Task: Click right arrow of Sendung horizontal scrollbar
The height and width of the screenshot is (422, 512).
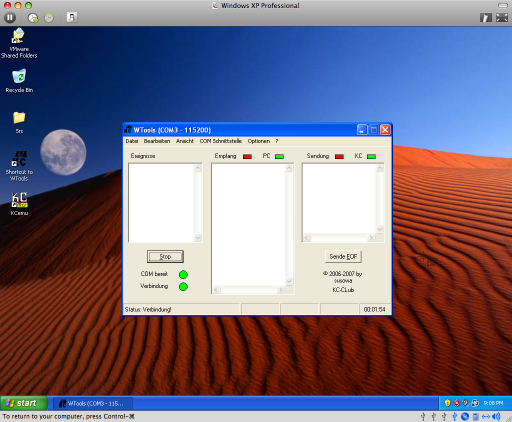Action: (371, 238)
